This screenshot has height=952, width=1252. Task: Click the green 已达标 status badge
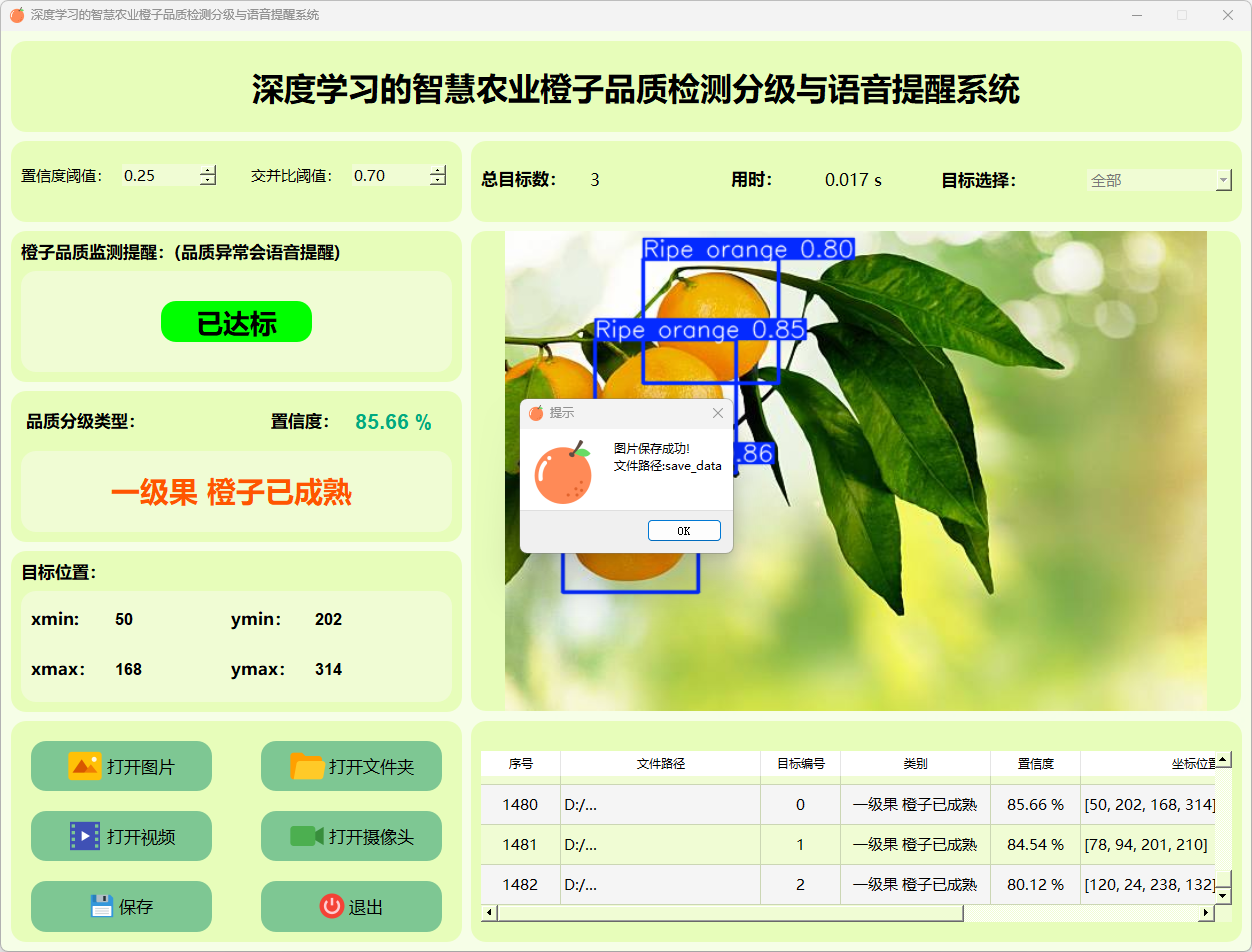tap(236, 322)
